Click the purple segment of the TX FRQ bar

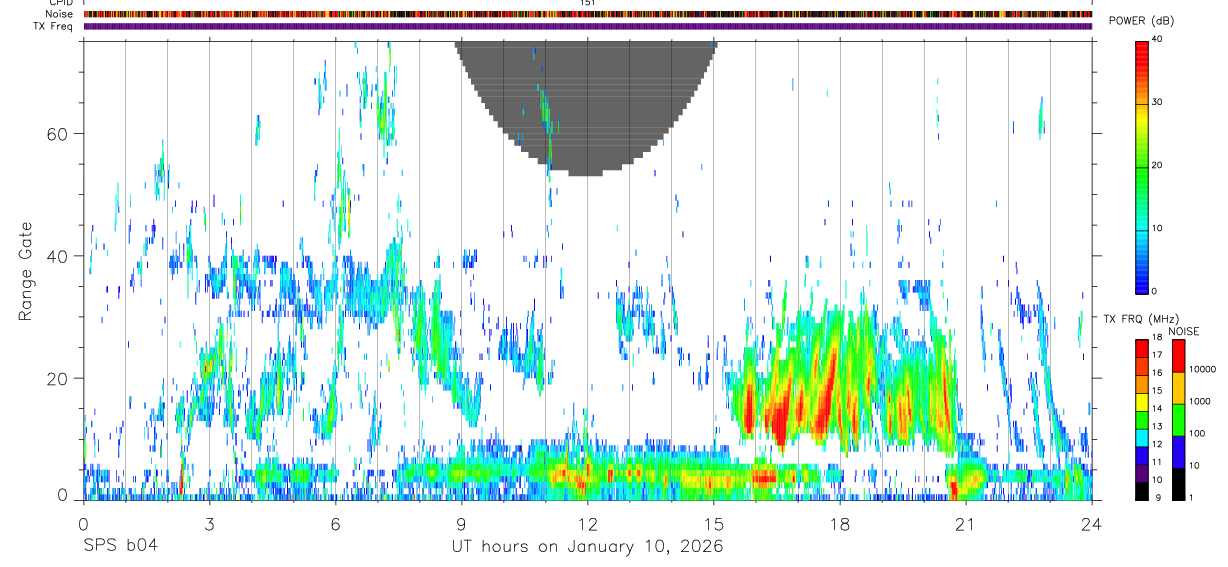tap(1141, 473)
